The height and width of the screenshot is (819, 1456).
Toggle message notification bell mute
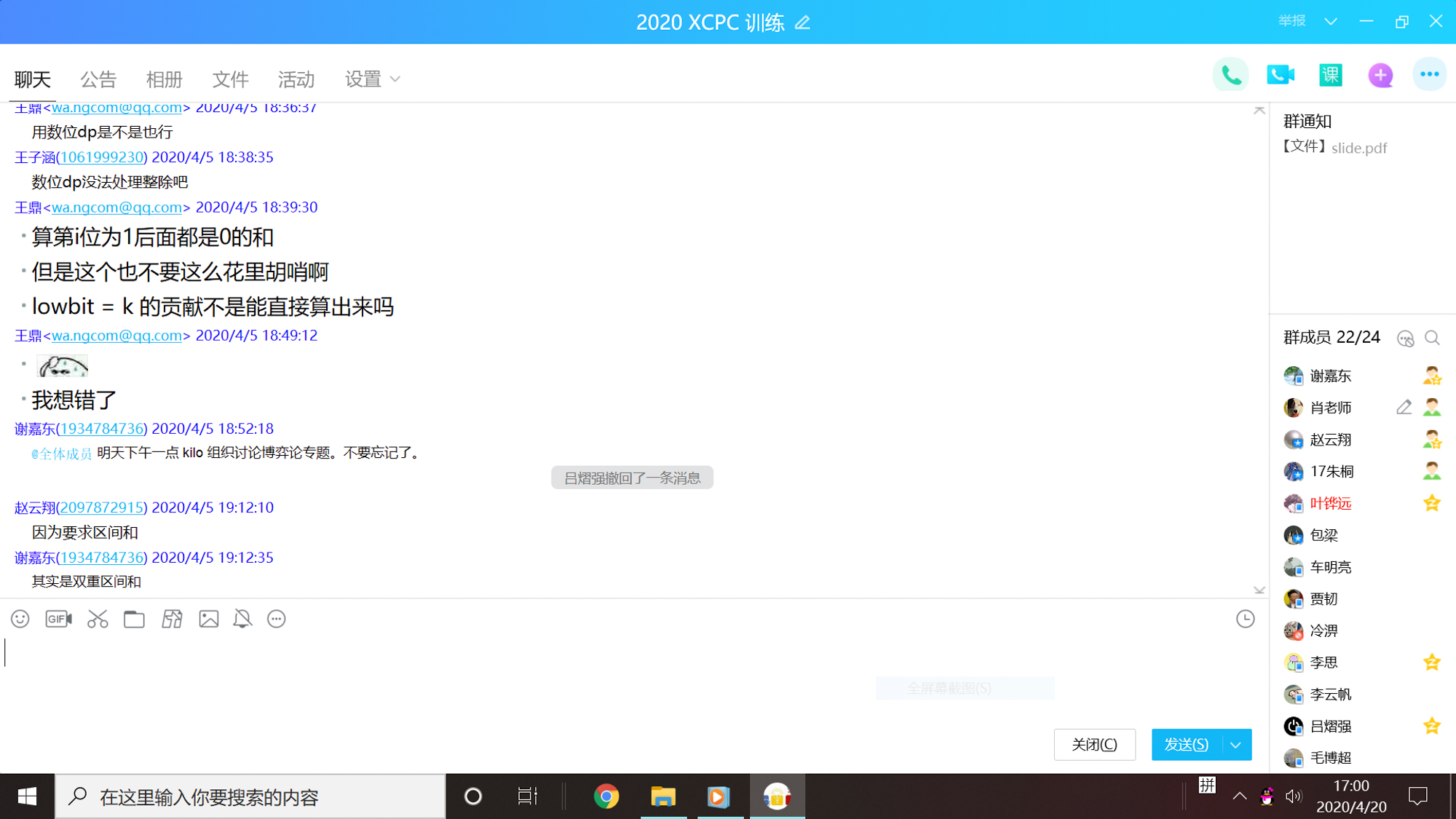pyautogui.click(x=242, y=619)
